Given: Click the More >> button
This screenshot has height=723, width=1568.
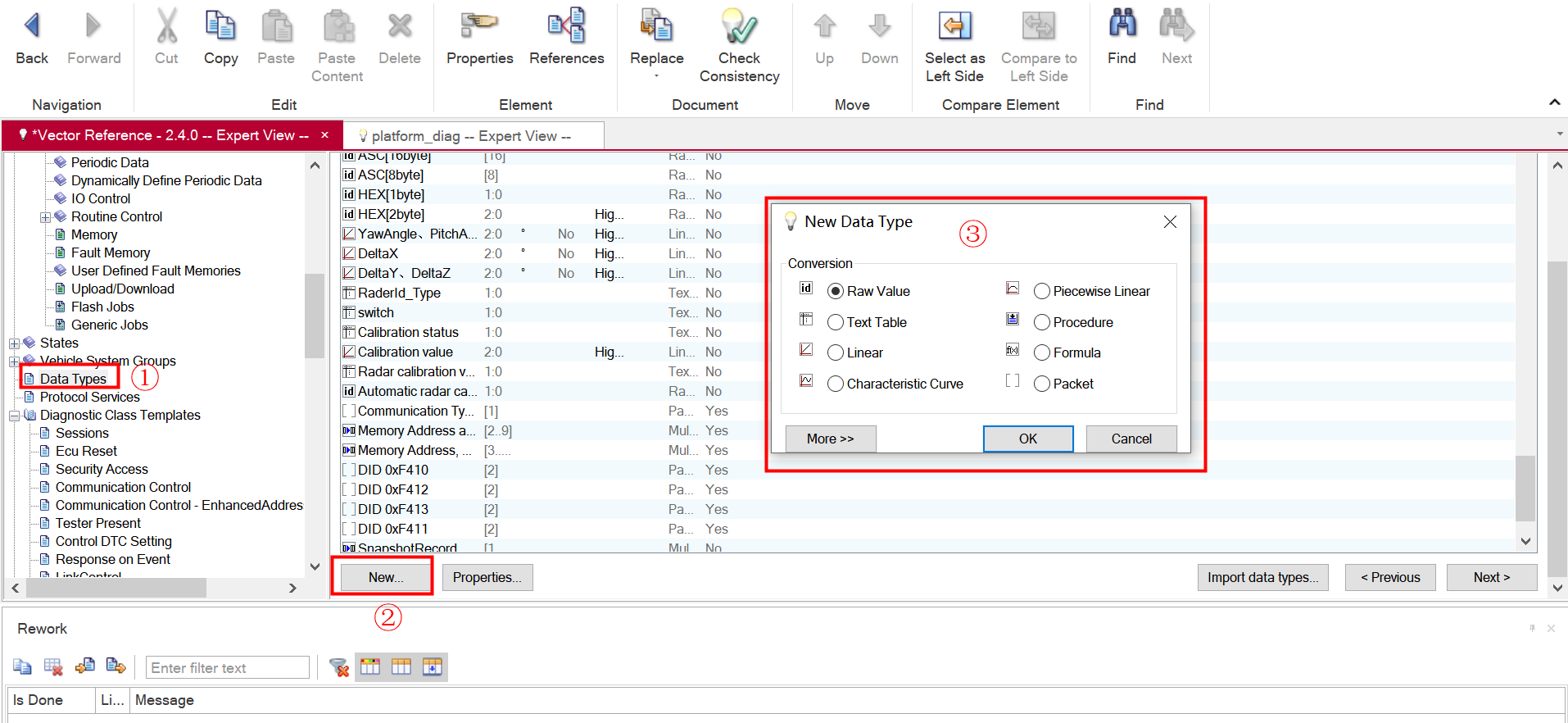Looking at the screenshot, I should pyautogui.click(x=831, y=439).
